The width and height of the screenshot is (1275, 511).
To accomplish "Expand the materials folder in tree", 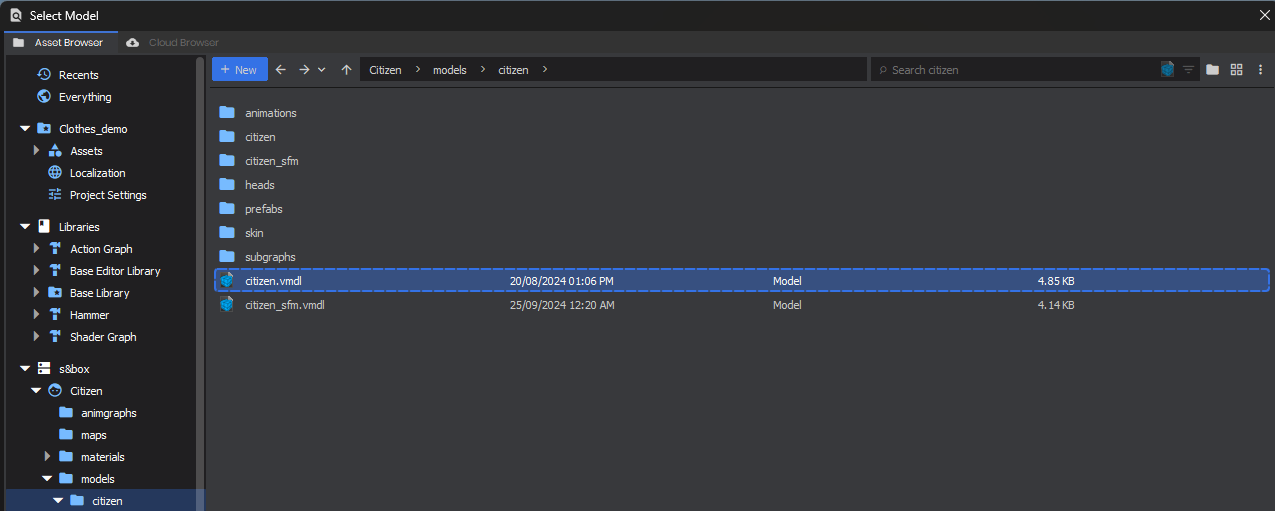I will [x=47, y=457].
